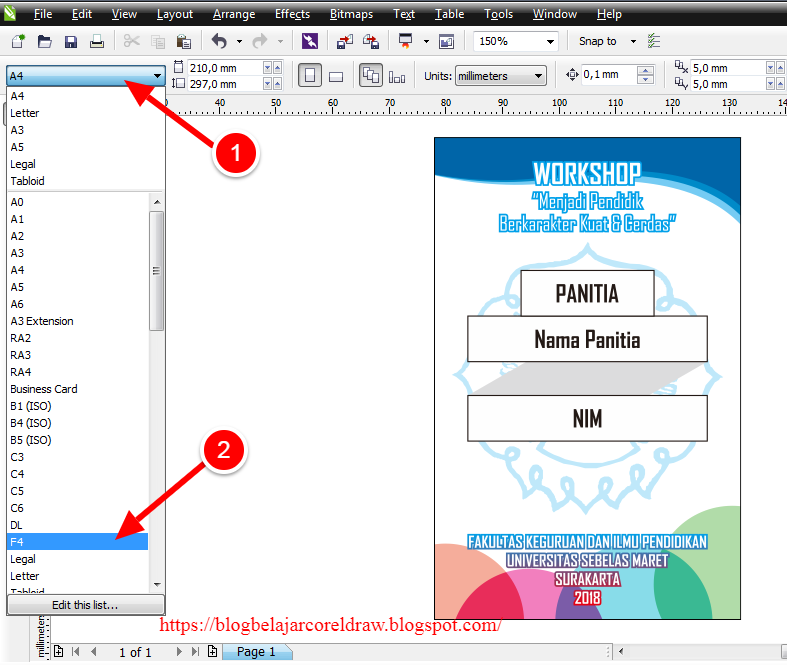Image resolution: width=787 pixels, height=665 pixels.
Task: Click the horizontal scroll left arrow
Action: click(x=621, y=651)
